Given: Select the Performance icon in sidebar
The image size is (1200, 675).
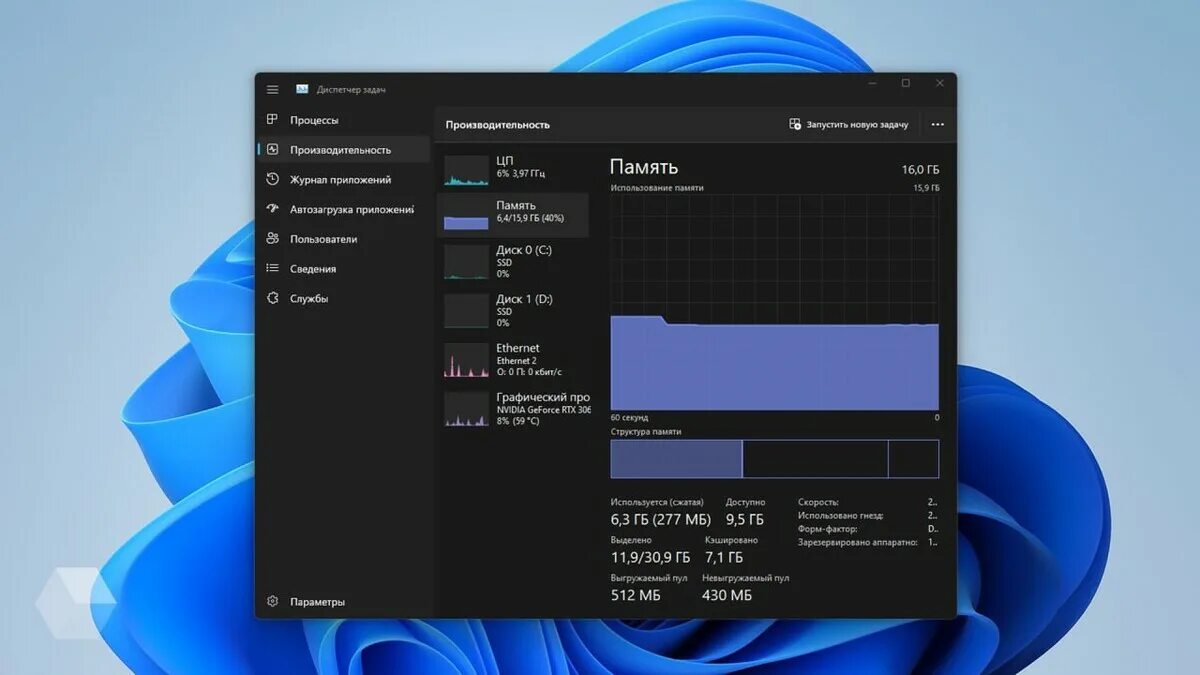Looking at the screenshot, I should pos(272,150).
